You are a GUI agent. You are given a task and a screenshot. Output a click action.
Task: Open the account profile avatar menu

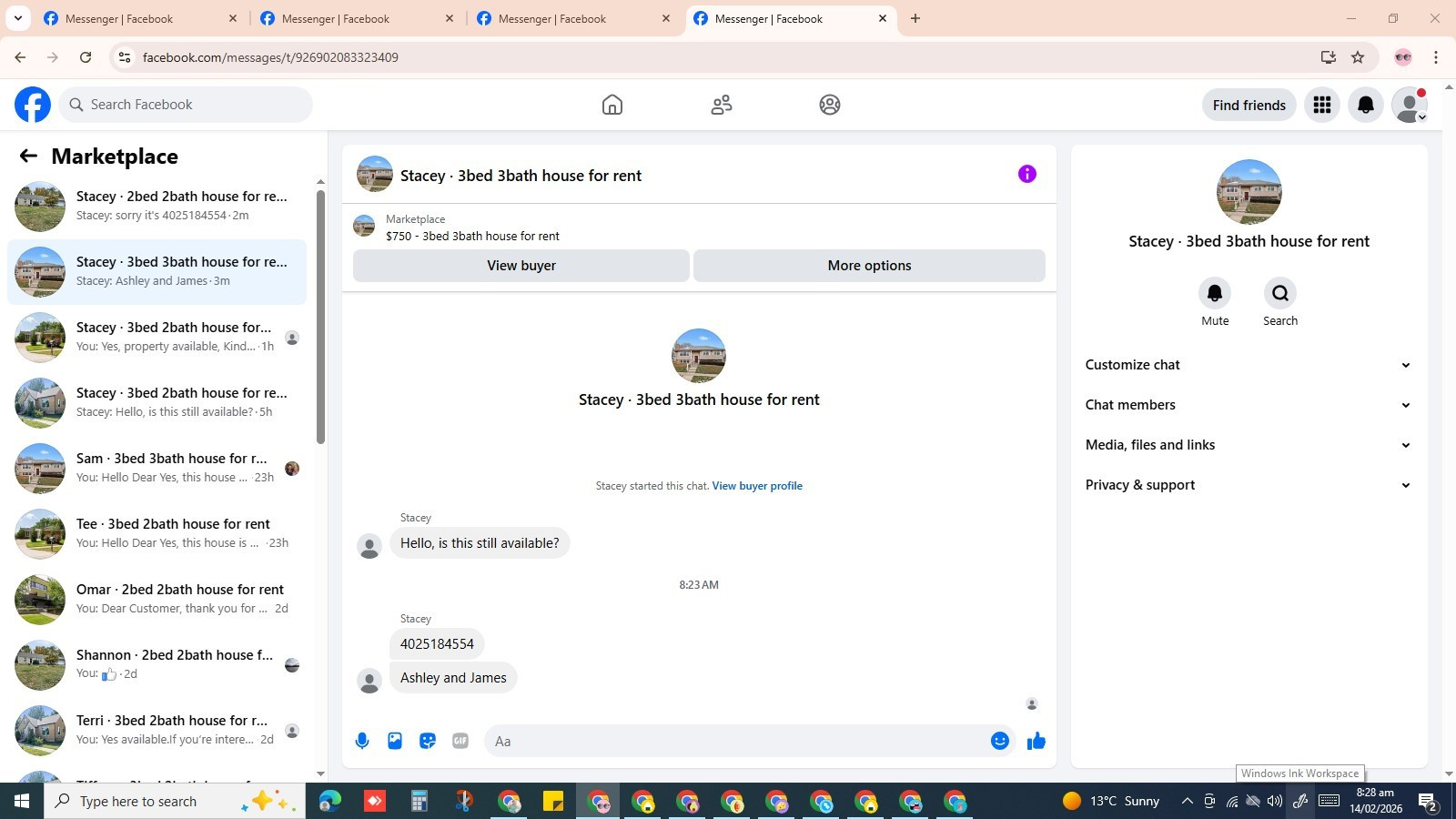tap(1410, 105)
